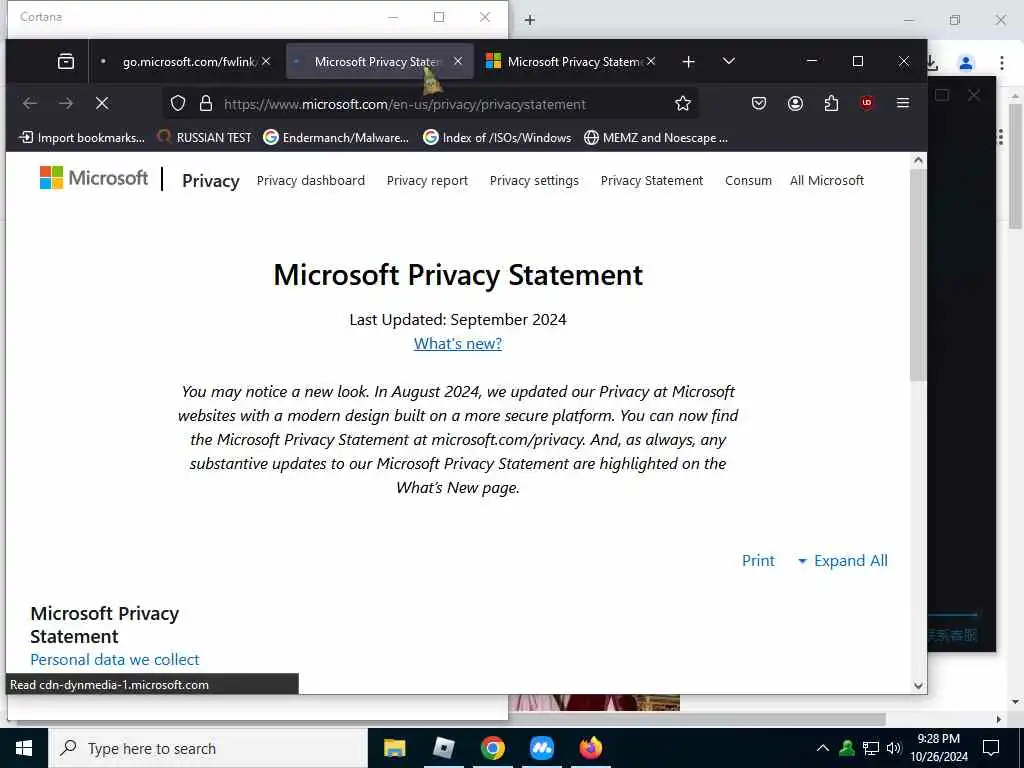Click the Firefox page scrollbar thumb
The height and width of the screenshot is (768, 1024).
point(918,274)
